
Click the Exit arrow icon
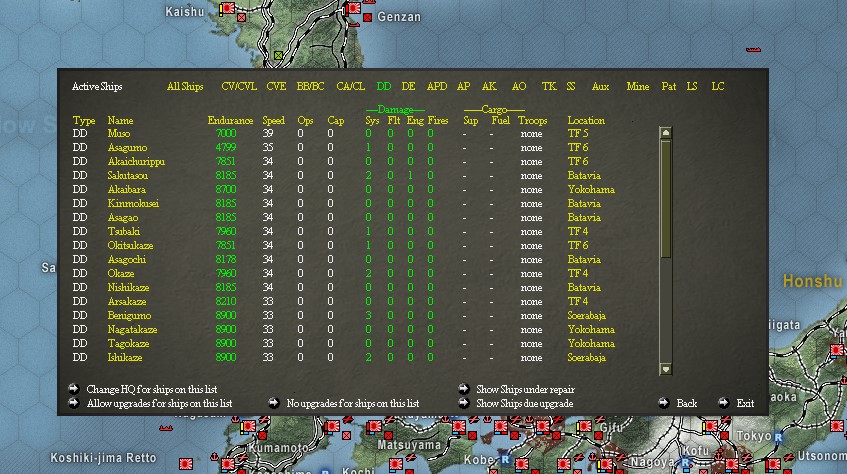pyautogui.click(x=724, y=403)
